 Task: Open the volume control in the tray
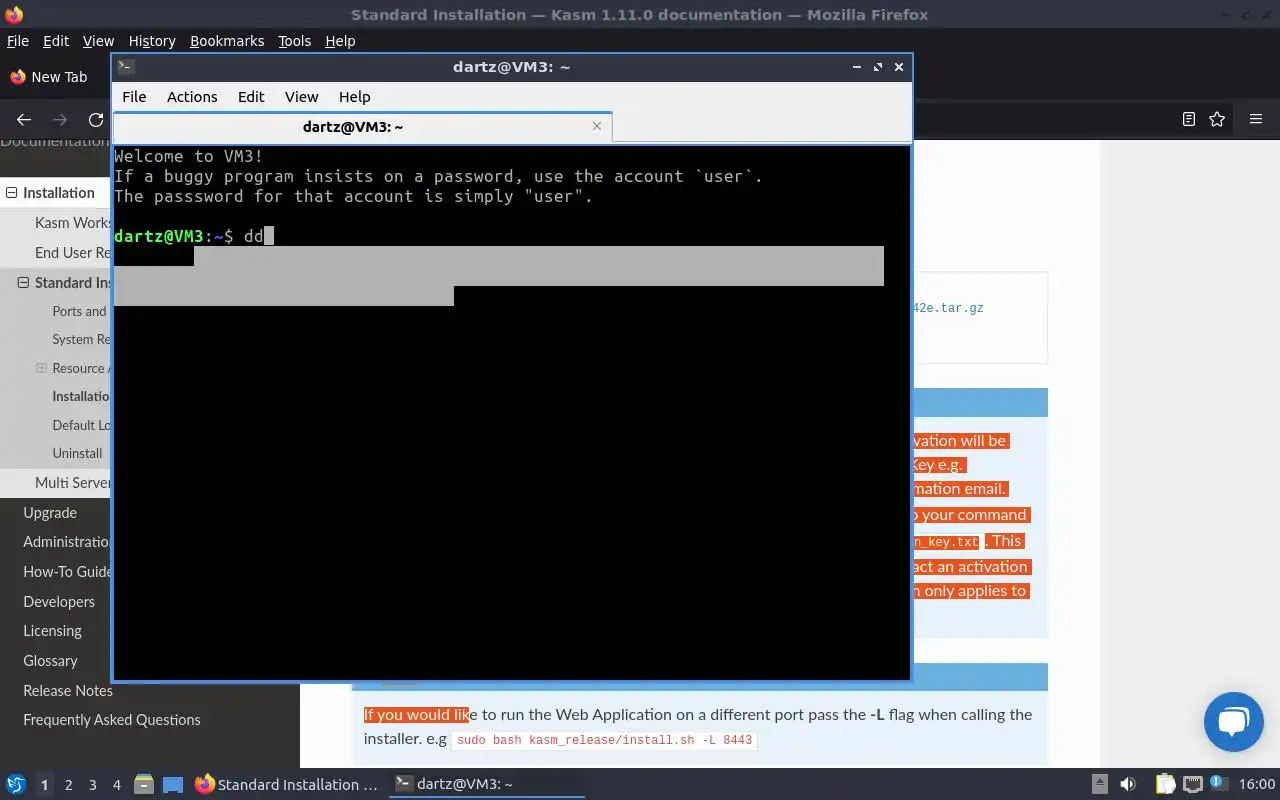click(x=1128, y=784)
